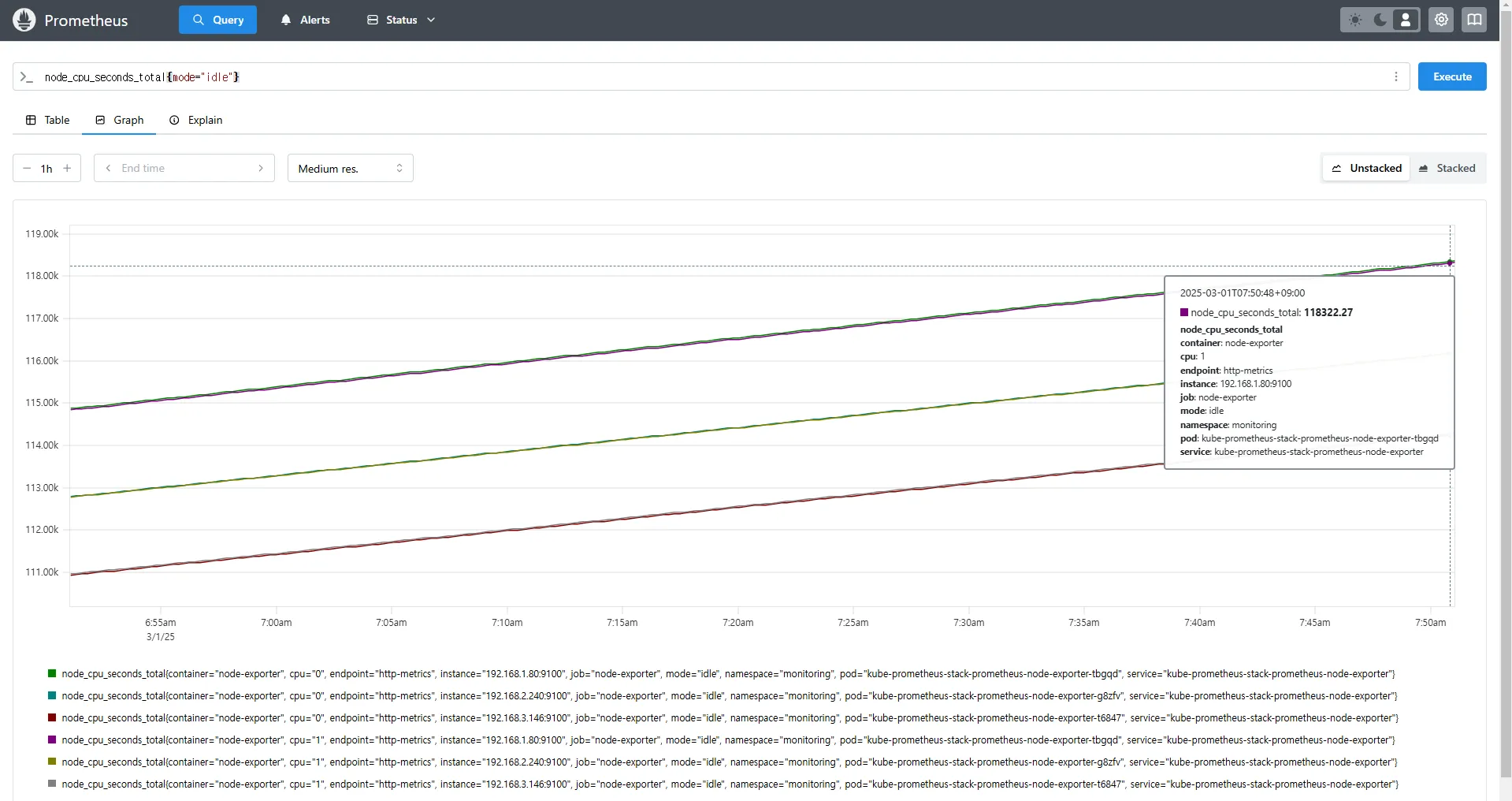Viewport: 1512px width, 801px height.
Task: Click the highlighted data point on the graph
Action: click(x=1450, y=263)
